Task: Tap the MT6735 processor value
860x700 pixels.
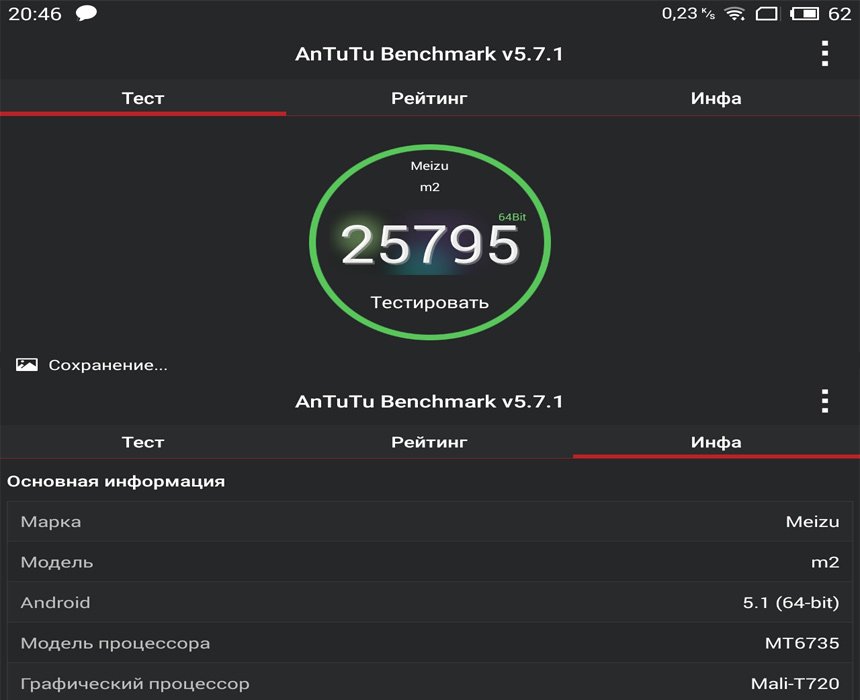Action: click(802, 643)
